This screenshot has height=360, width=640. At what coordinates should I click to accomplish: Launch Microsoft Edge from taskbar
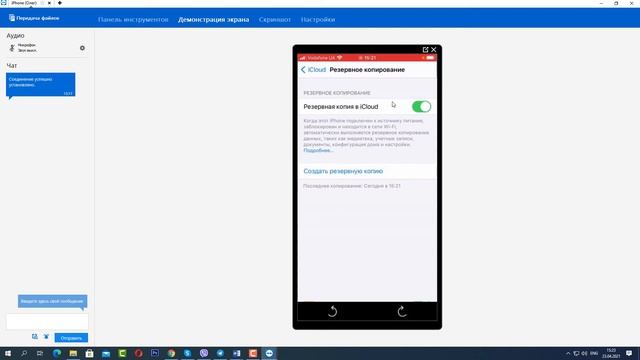click(57, 353)
